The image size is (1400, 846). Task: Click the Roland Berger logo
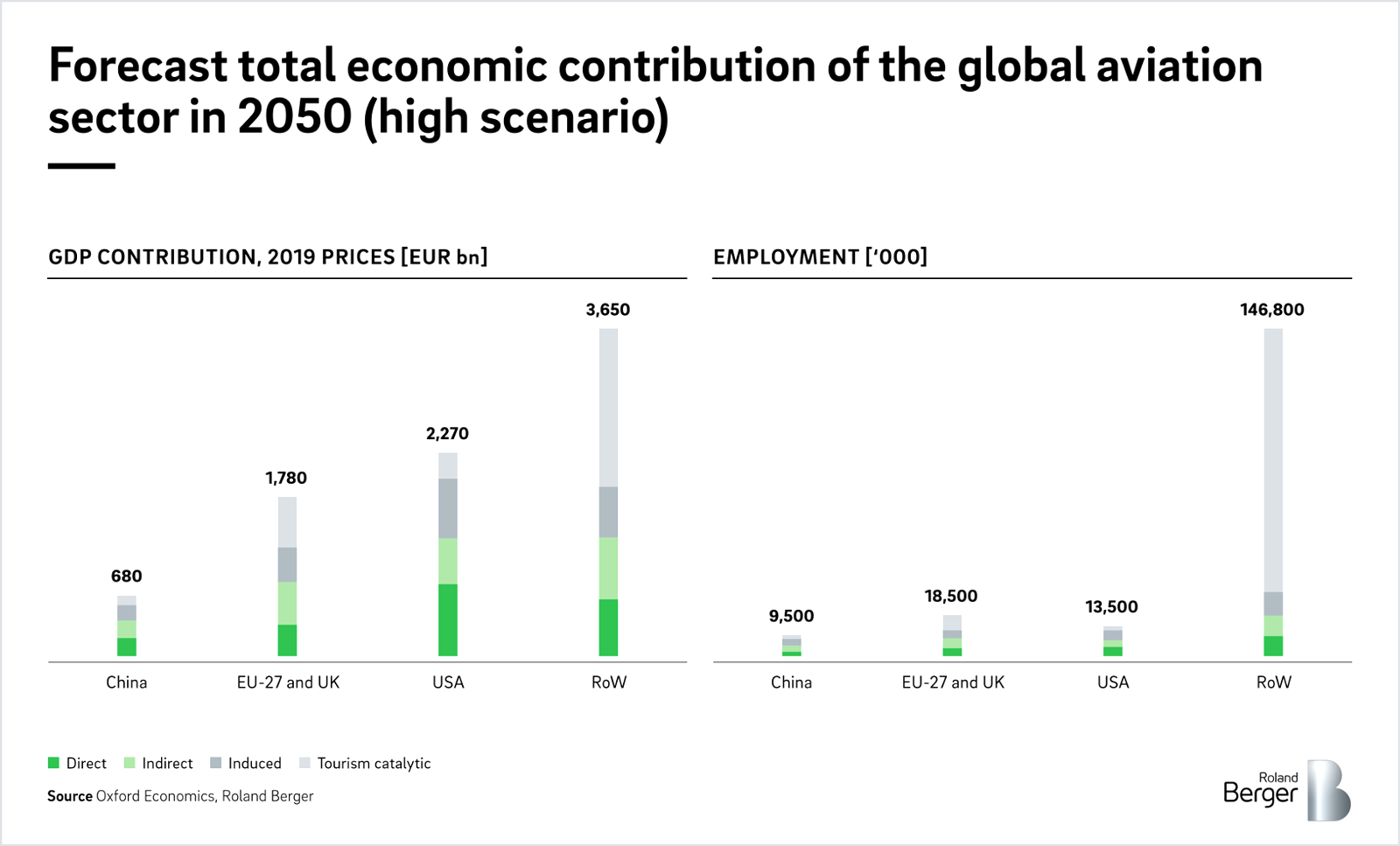click(1286, 790)
